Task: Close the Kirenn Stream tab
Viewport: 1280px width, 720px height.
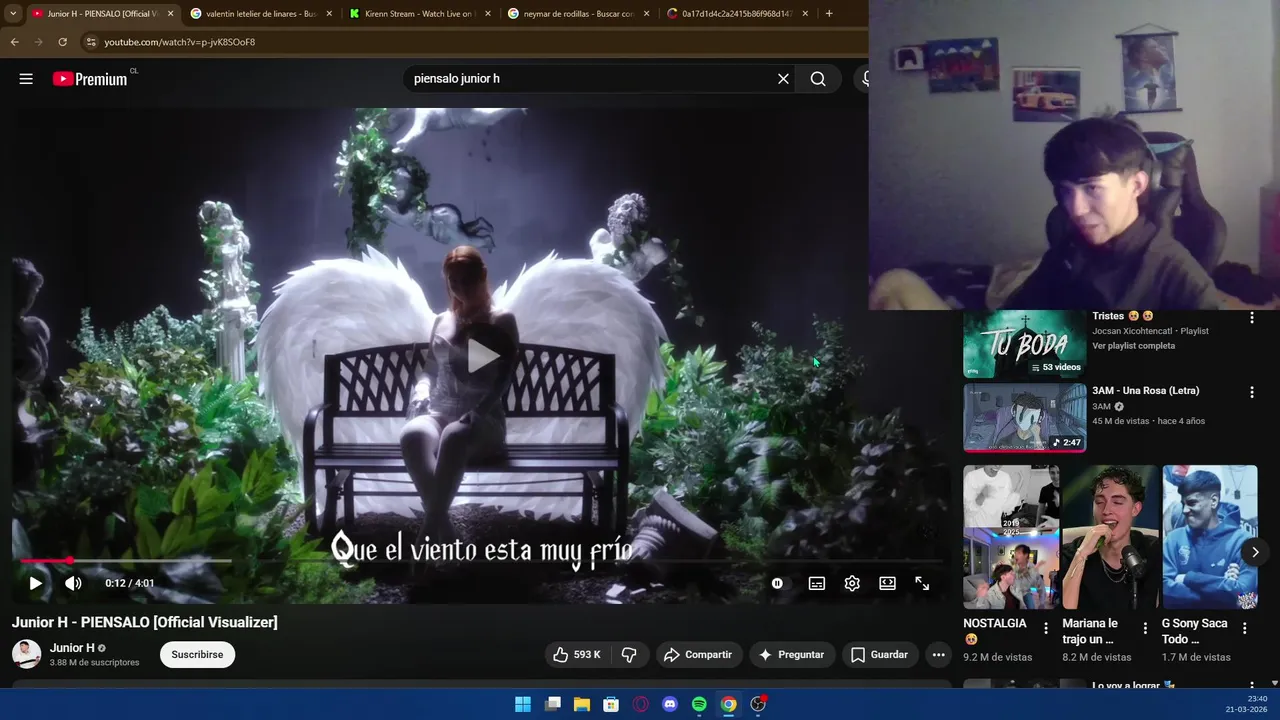Action: point(488,14)
